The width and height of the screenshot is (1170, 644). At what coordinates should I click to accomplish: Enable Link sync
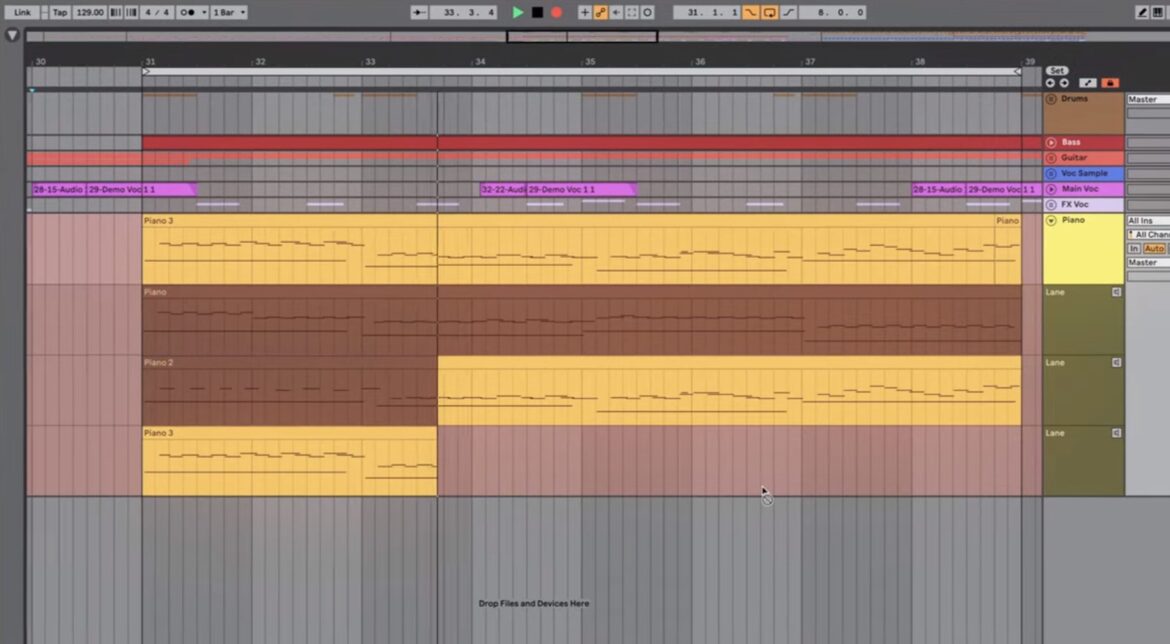(x=22, y=12)
